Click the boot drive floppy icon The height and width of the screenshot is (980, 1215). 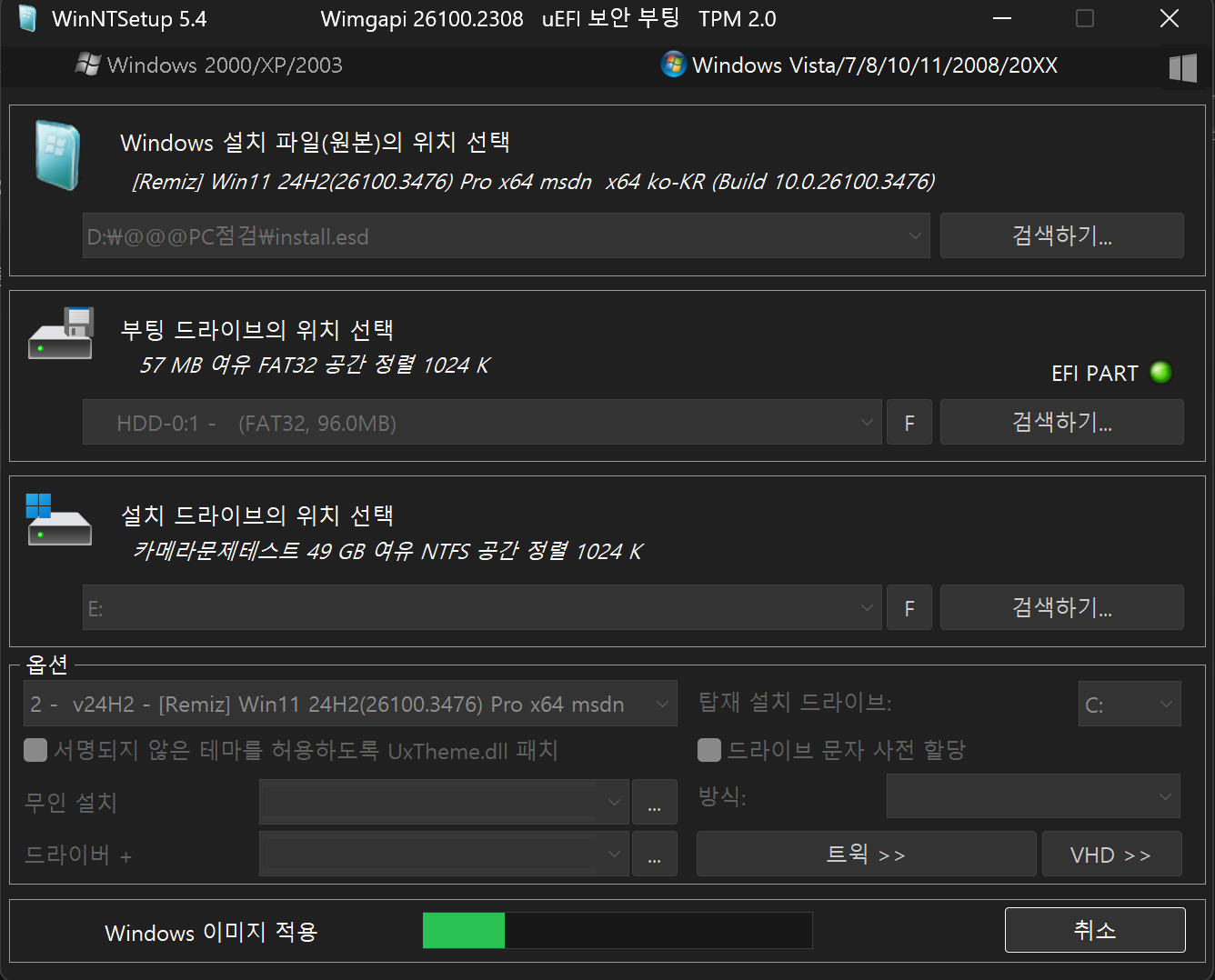tap(61, 334)
